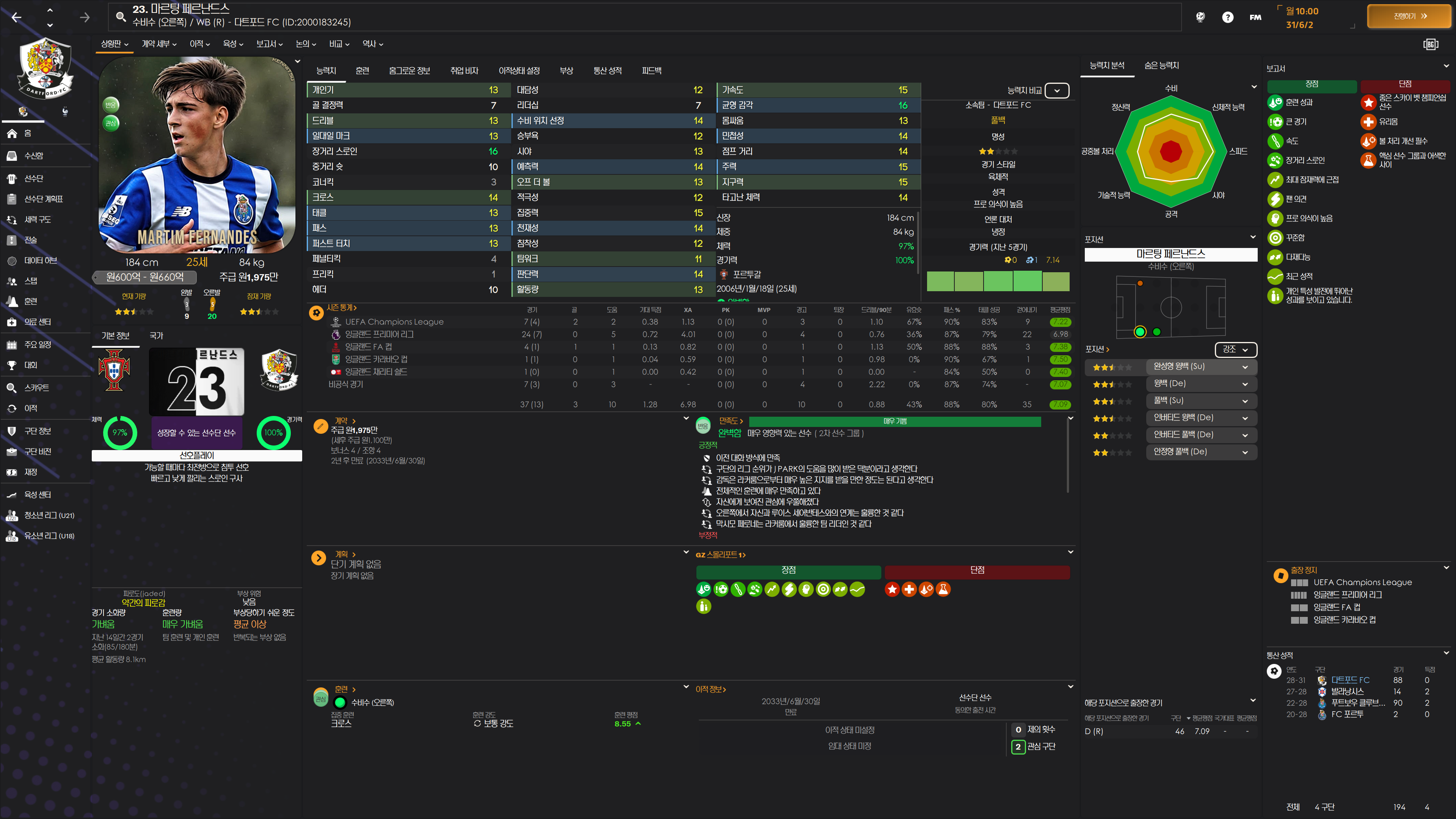Open the 만족도 link

coord(731,421)
